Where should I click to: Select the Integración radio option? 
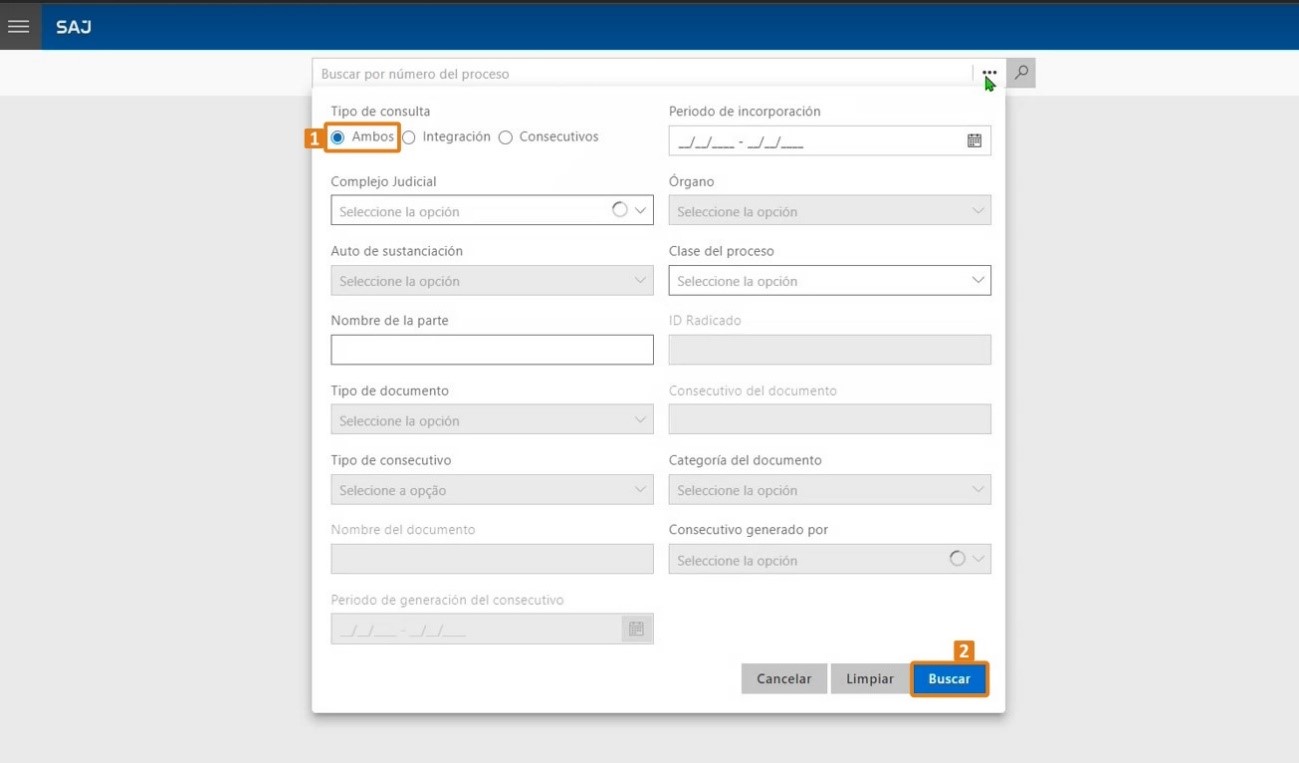(409, 137)
